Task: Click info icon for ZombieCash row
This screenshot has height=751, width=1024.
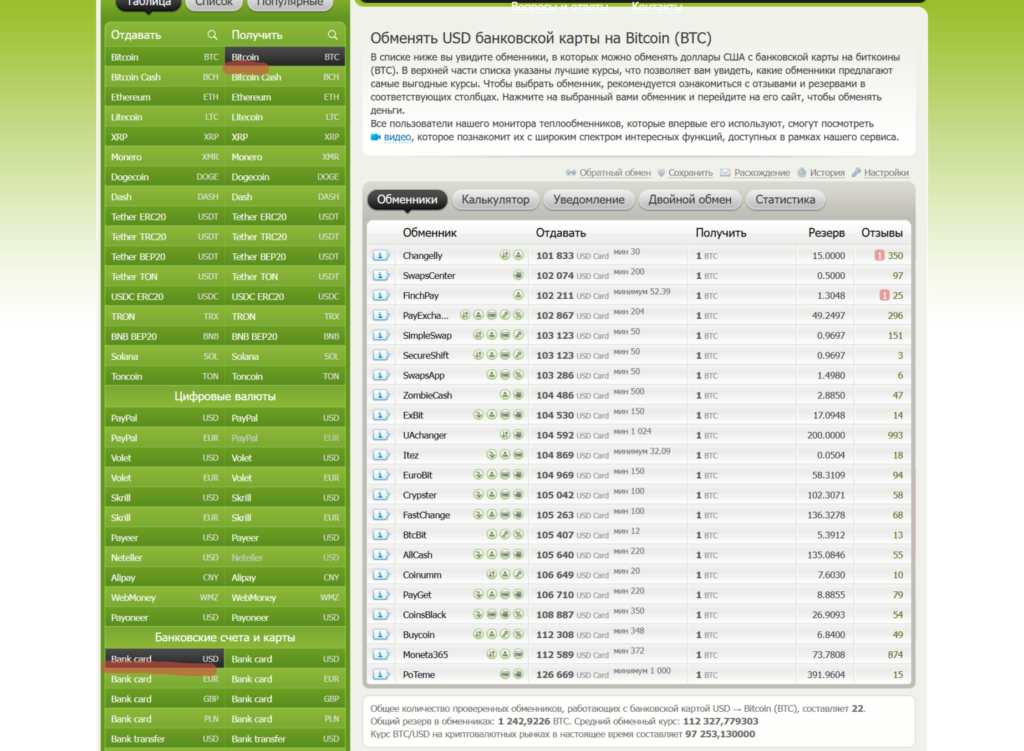Action: pyautogui.click(x=381, y=395)
